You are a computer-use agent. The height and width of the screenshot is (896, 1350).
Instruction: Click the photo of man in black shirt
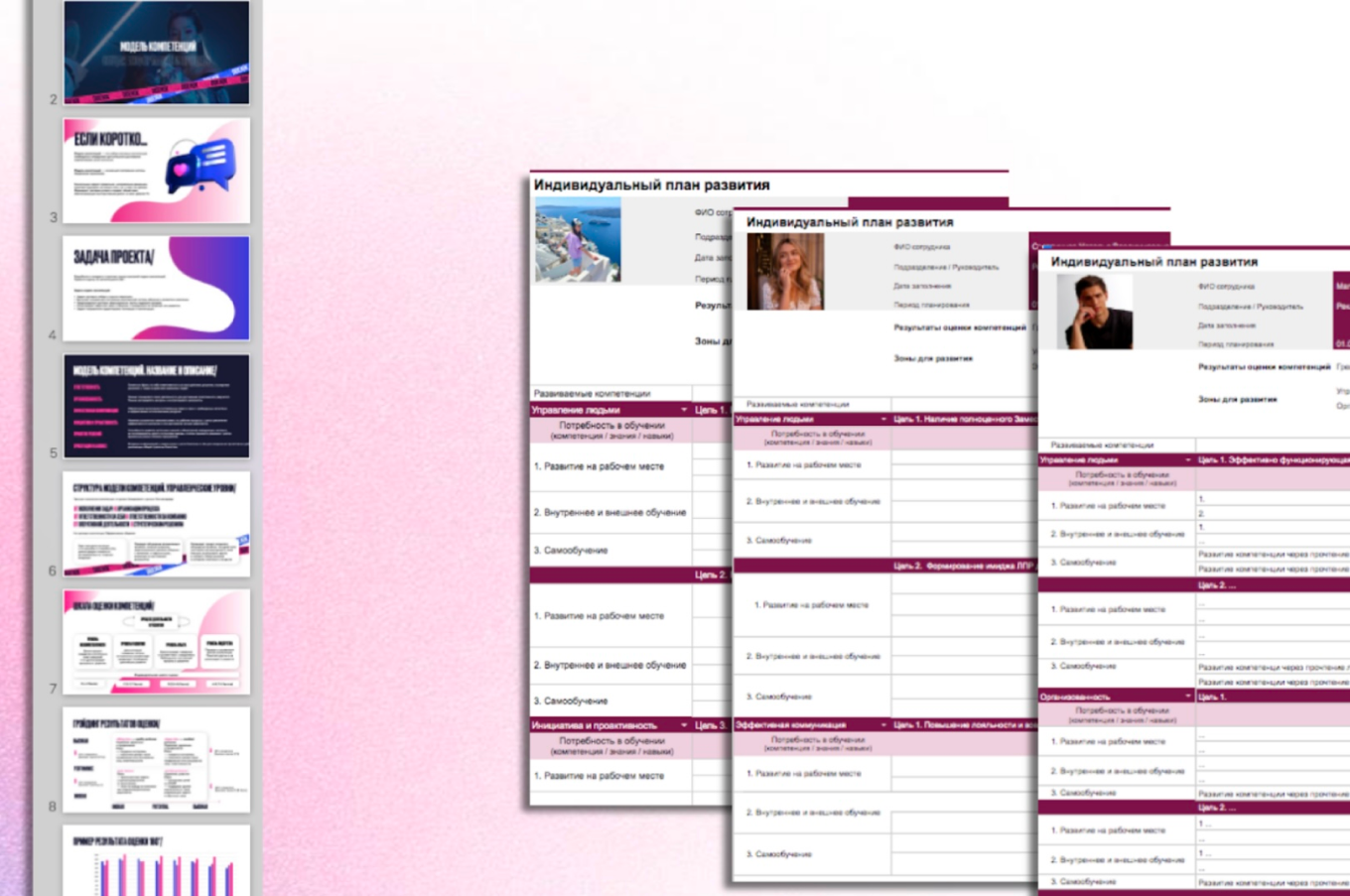click(x=1094, y=312)
